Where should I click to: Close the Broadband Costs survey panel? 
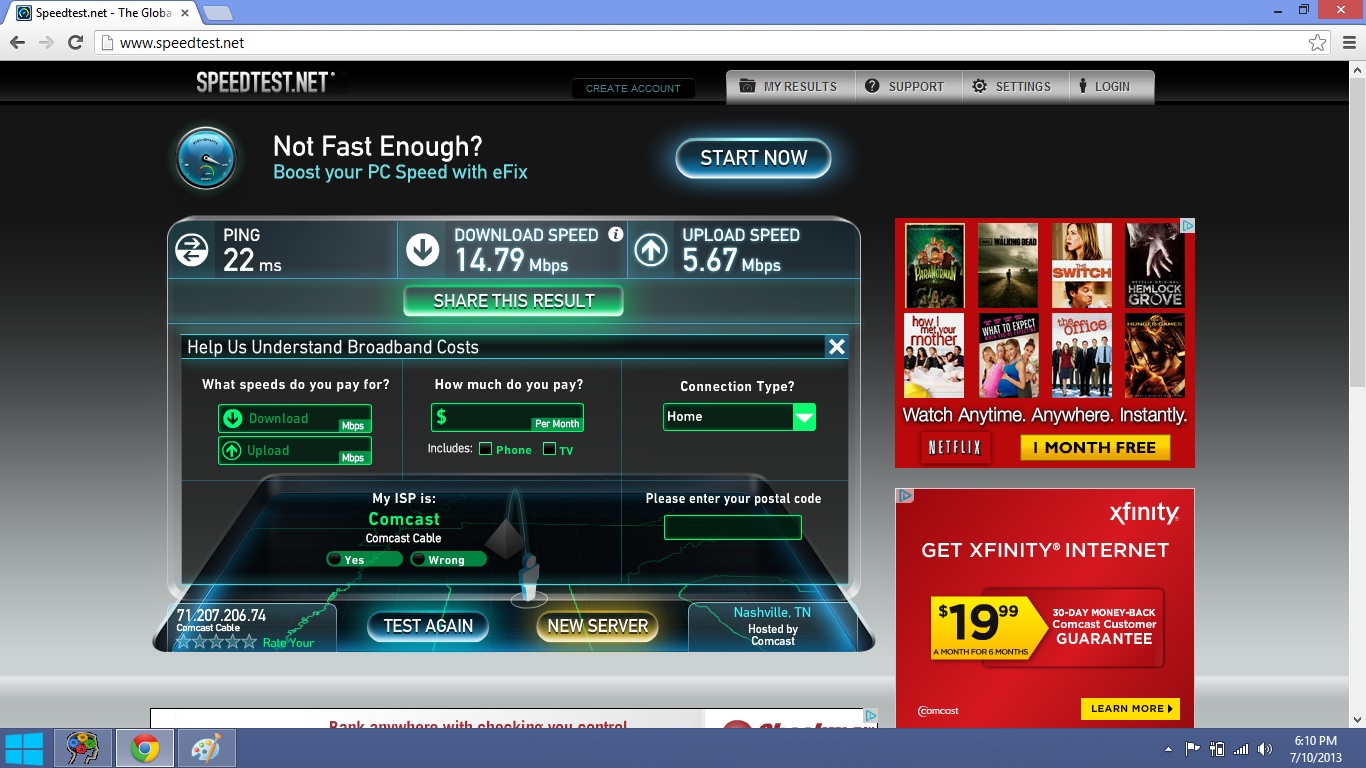pos(837,347)
